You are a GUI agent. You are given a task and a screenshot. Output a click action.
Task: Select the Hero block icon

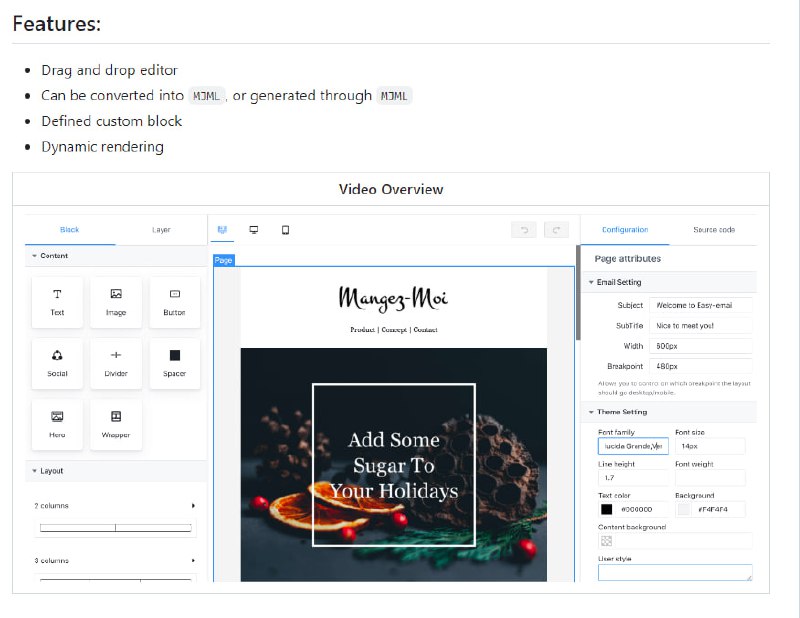(x=57, y=423)
